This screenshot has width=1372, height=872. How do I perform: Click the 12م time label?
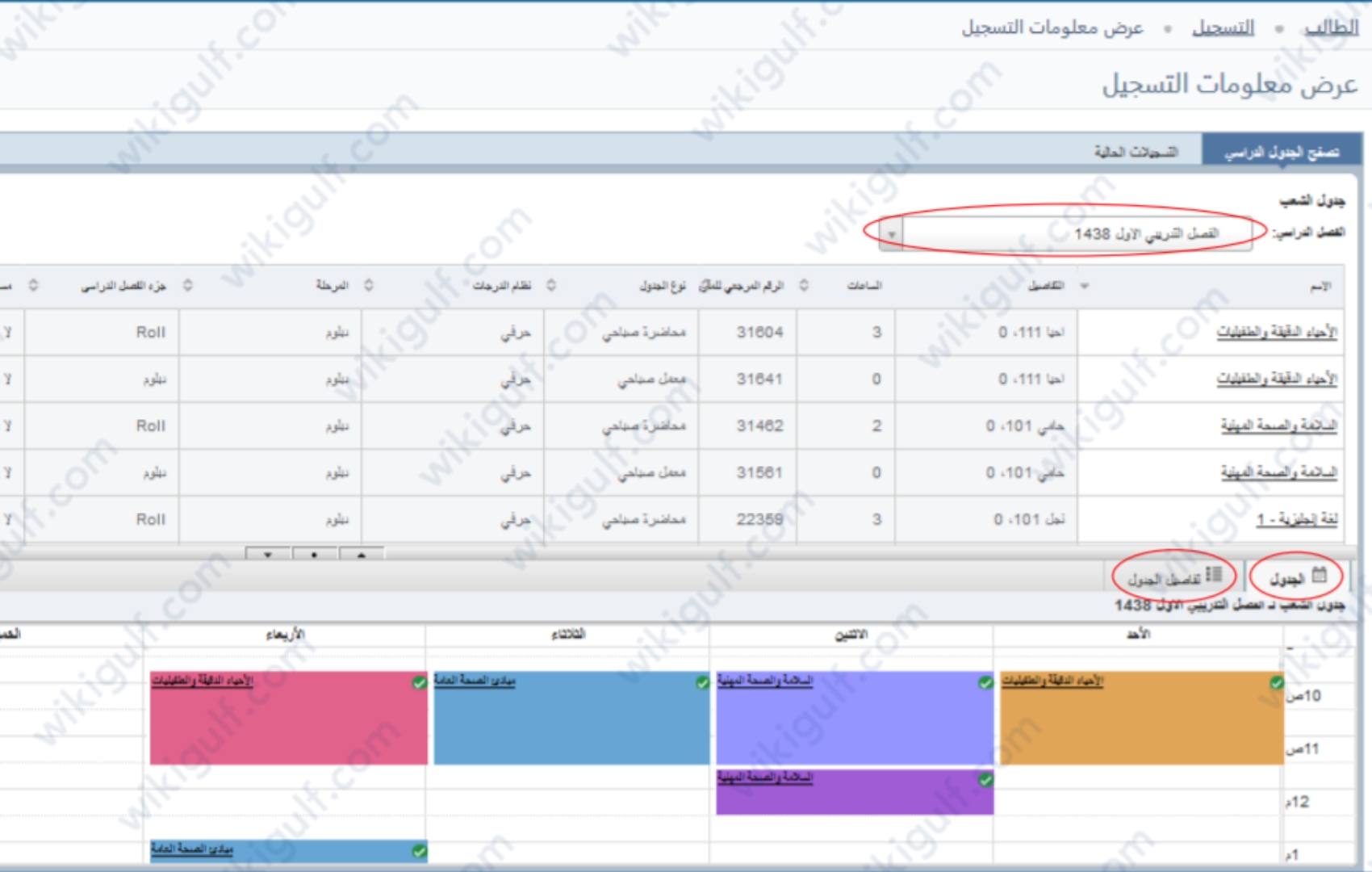(1297, 802)
